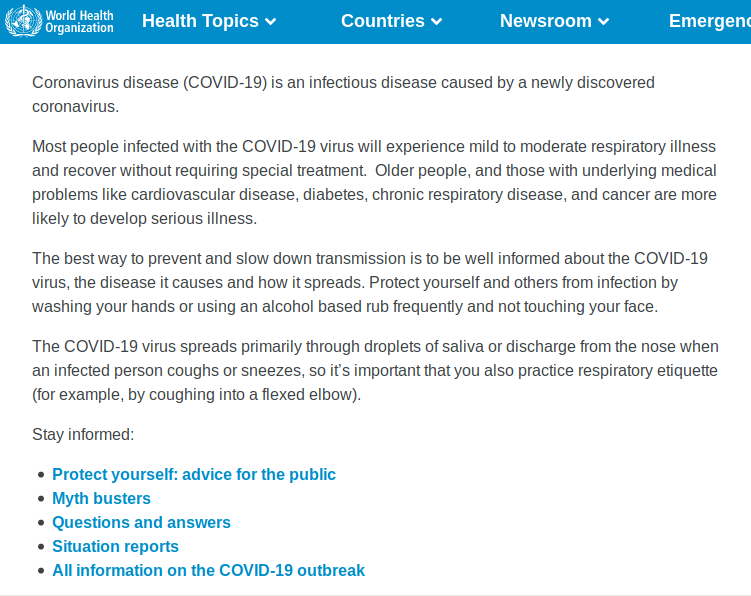Open the Countries menu

coord(382,21)
